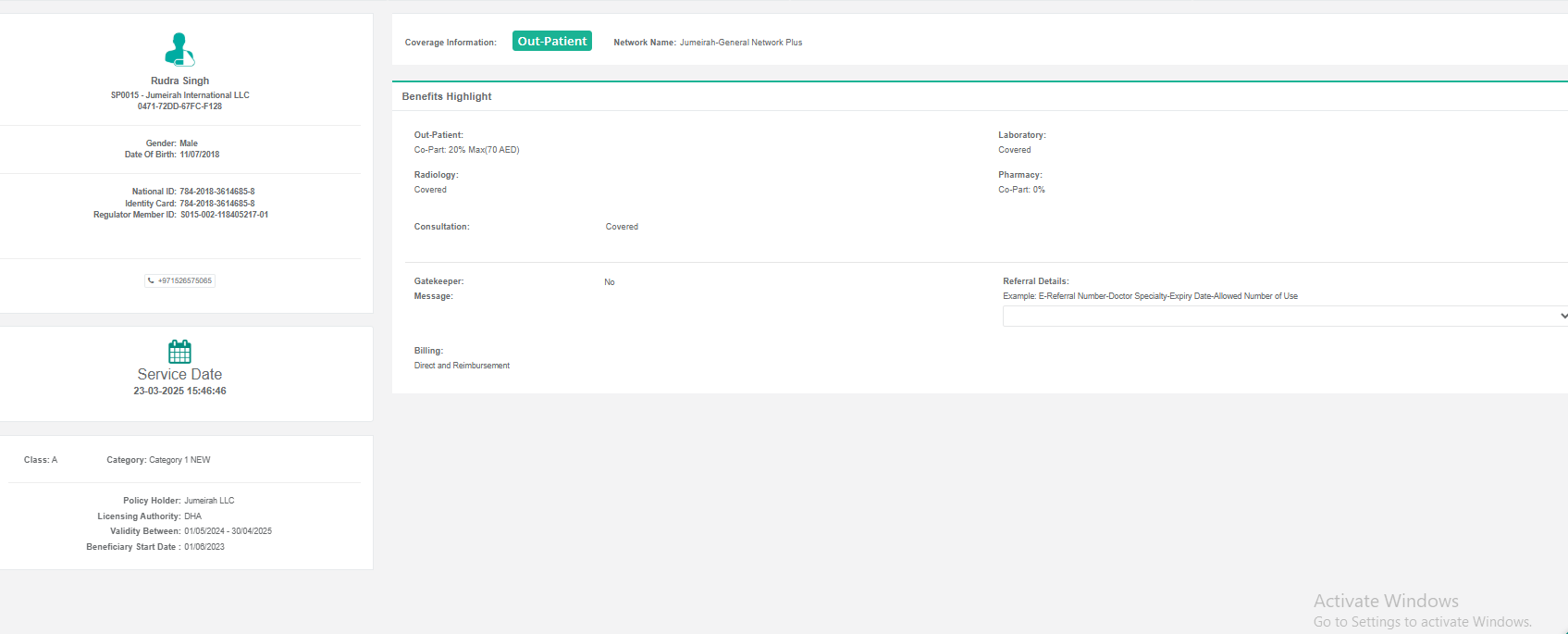This screenshot has height=634, width=1568.
Task: Click the Regulator Member ID value
Action: click(224, 215)
